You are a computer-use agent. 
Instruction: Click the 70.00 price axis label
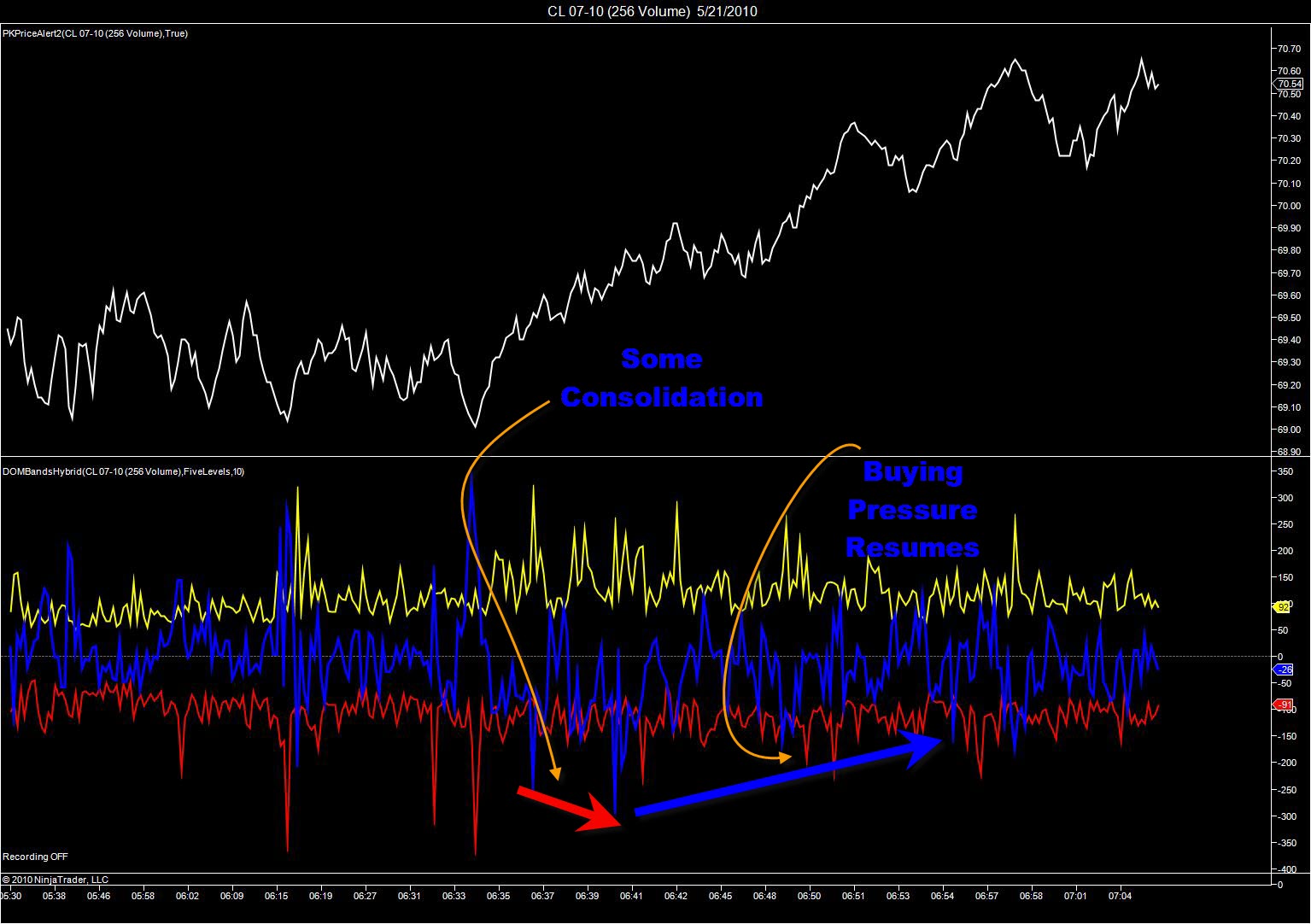pos(1289,206)
